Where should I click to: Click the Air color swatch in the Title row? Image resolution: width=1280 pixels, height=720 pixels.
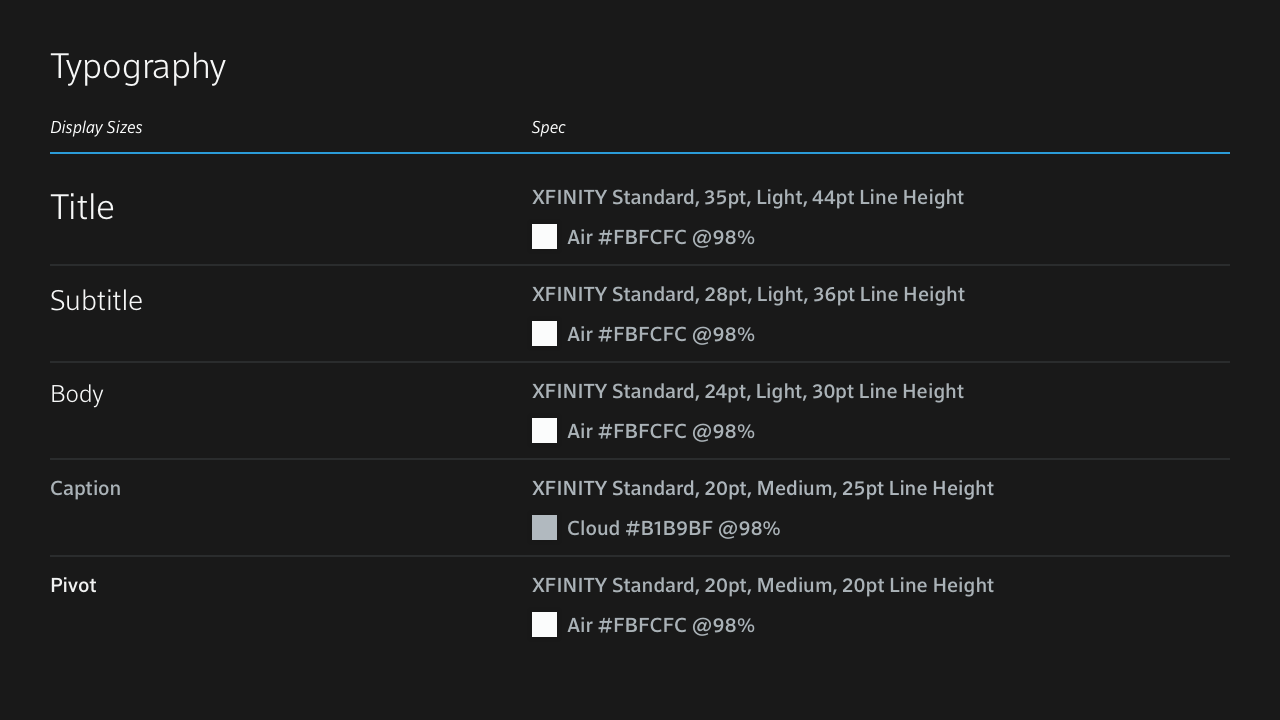(544, 237)
